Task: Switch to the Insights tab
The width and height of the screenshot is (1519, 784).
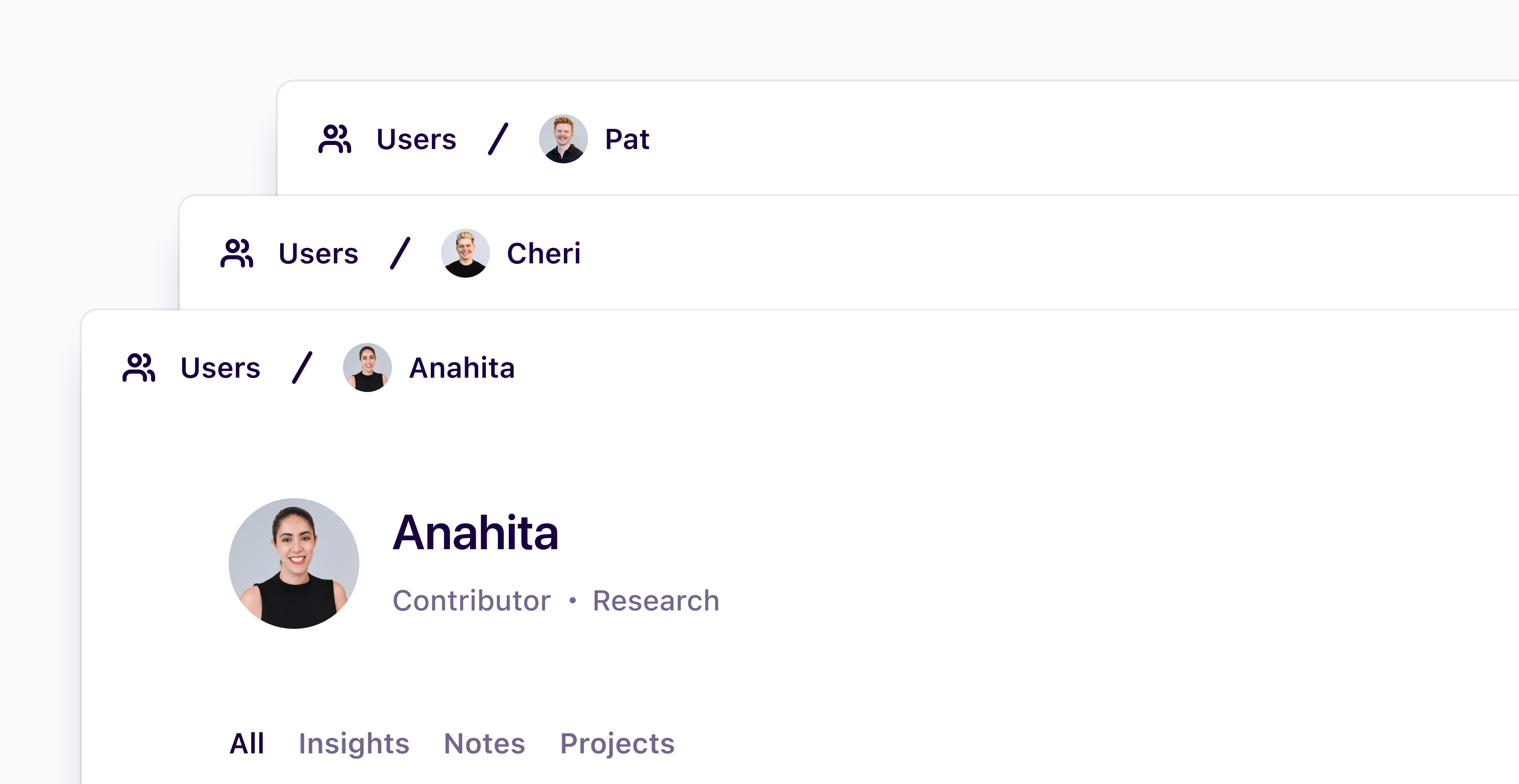Action: (354, 744)
